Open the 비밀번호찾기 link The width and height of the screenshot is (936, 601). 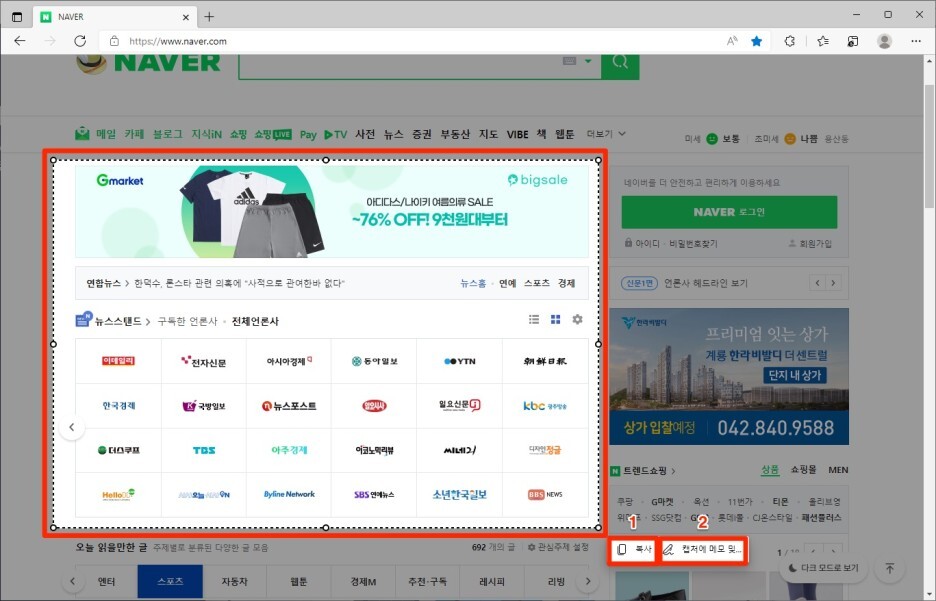(693, 244)
